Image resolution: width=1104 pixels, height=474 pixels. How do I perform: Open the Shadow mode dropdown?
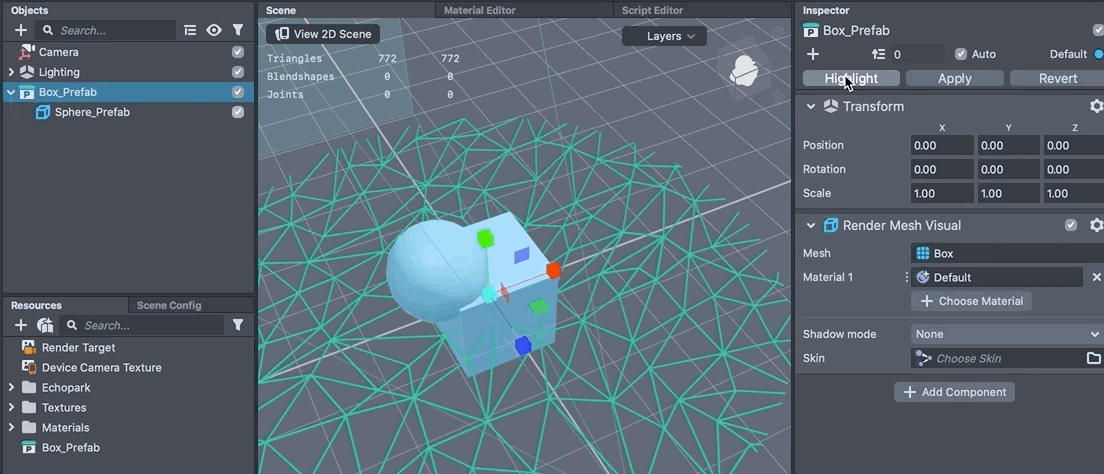coord(1007,335)
